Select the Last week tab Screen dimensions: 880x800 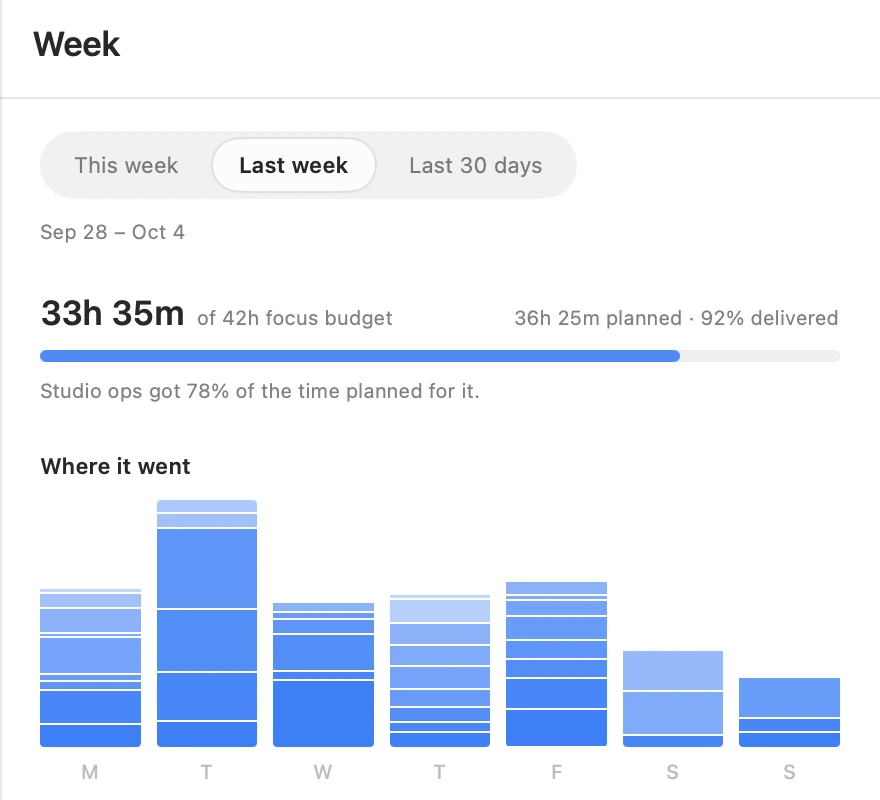[294, 166]
